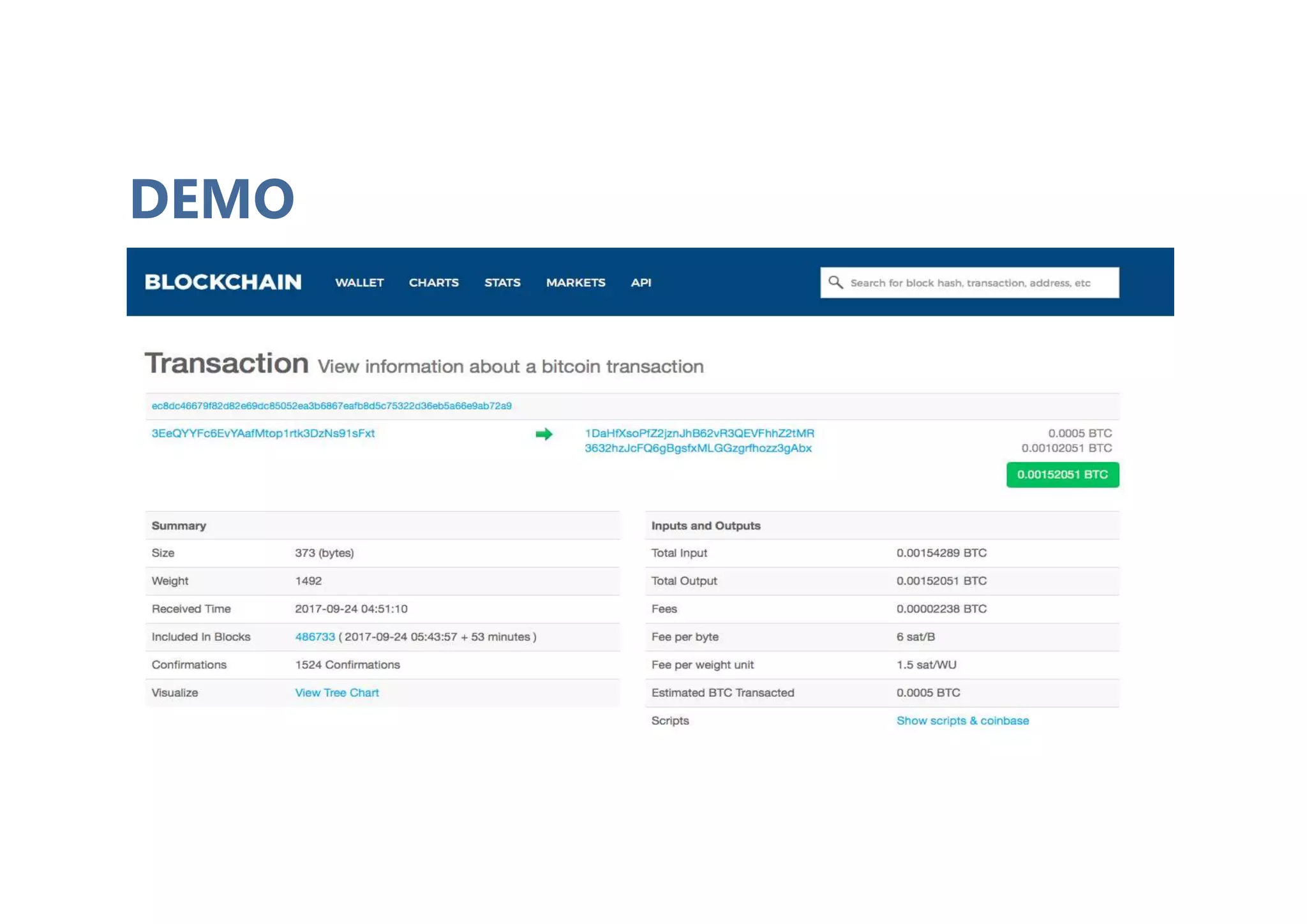The height and width of the screenshot is (924, 1307).
Task: Select received time 2017-09-24 04:51:10
Action: [351, 609]
